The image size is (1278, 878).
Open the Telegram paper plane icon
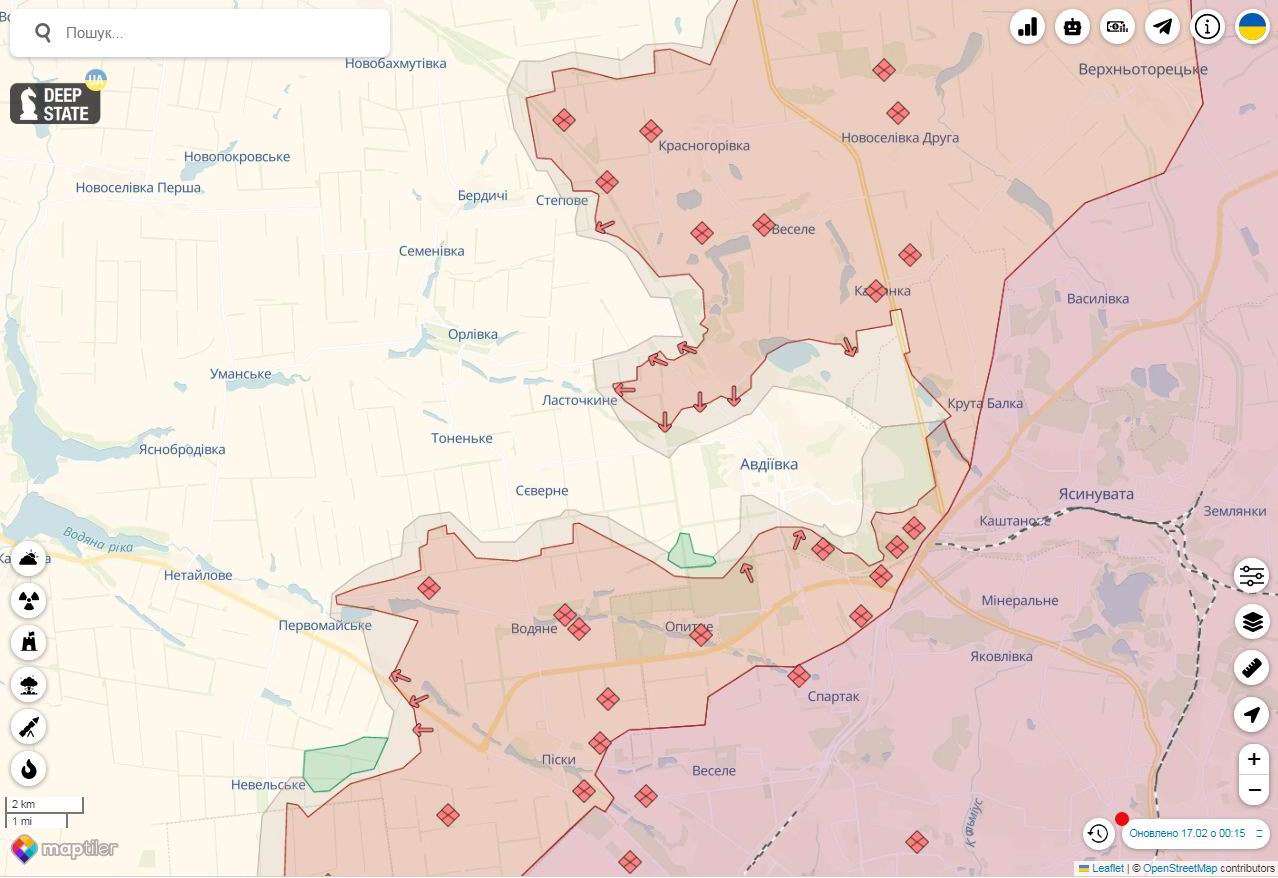[x=1162, y=27]
